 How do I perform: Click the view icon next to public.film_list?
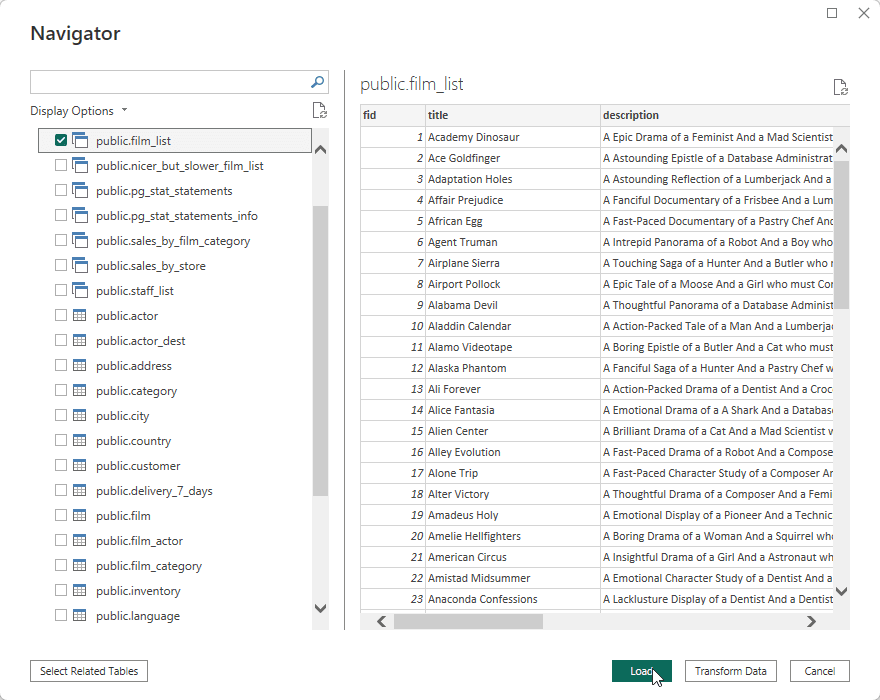point(80,140)
